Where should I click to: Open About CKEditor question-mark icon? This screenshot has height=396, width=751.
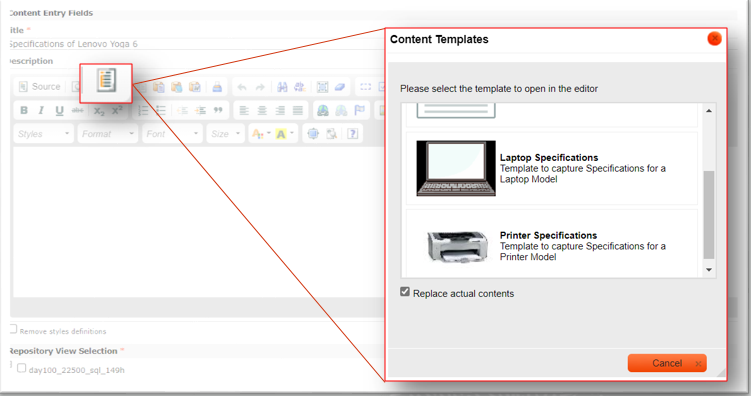[353, 134]
